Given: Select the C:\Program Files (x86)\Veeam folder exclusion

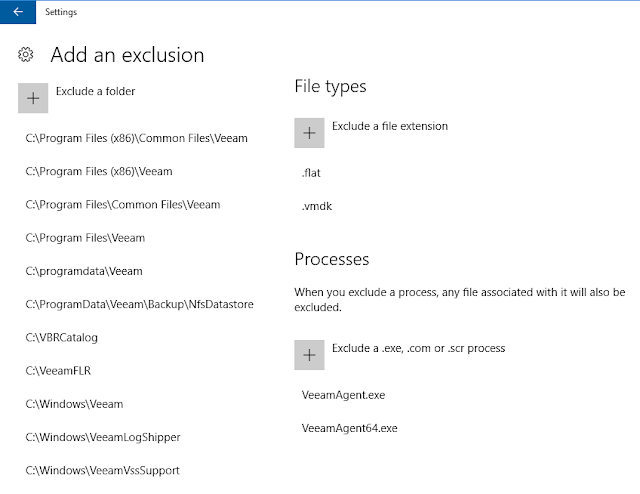Looking at the screenshot, I should 99,171.
